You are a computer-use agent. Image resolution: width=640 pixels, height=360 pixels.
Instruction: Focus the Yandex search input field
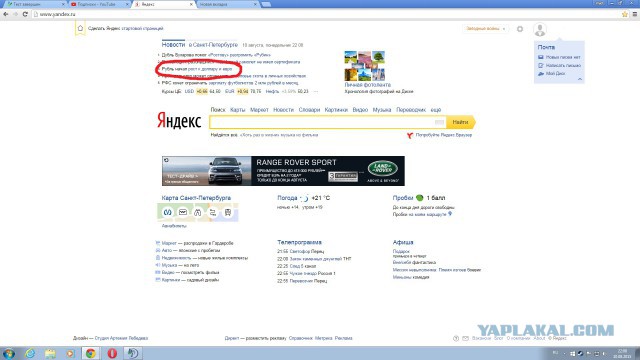[322, 122]
